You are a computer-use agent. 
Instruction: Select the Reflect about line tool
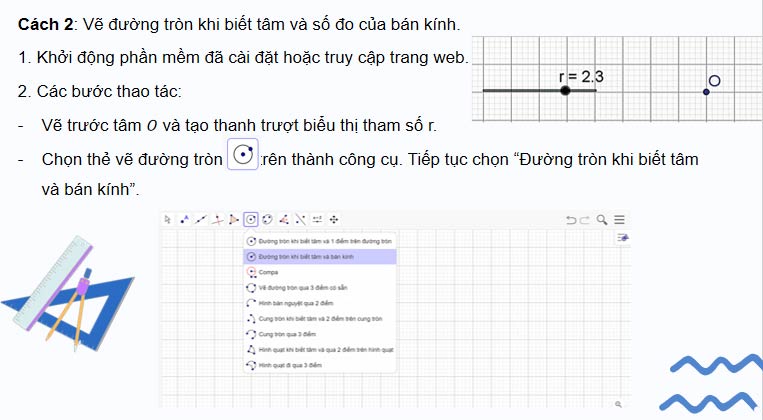(301, 219)
